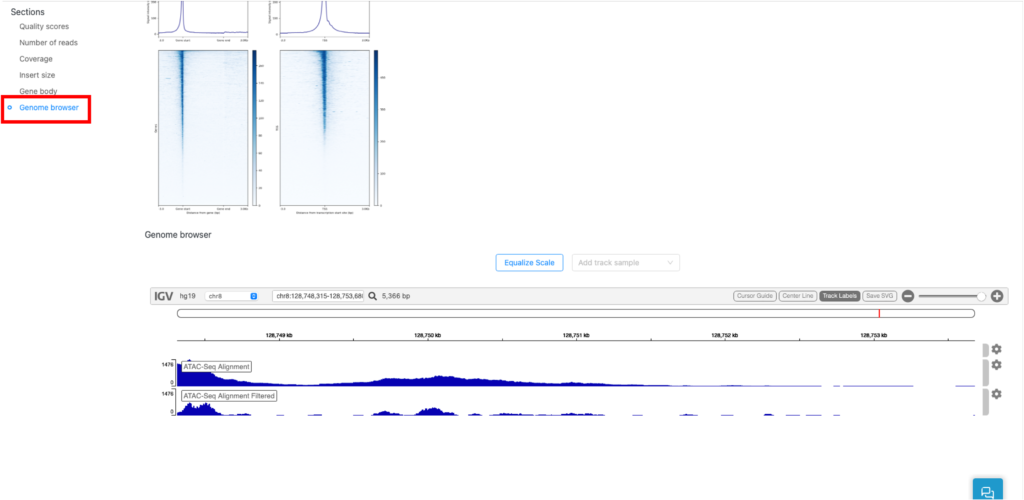Image resolution: width=1024 pixels, height=500 pixels.
Task: Zoom out with the minus icon
Action: click(908, 296)
